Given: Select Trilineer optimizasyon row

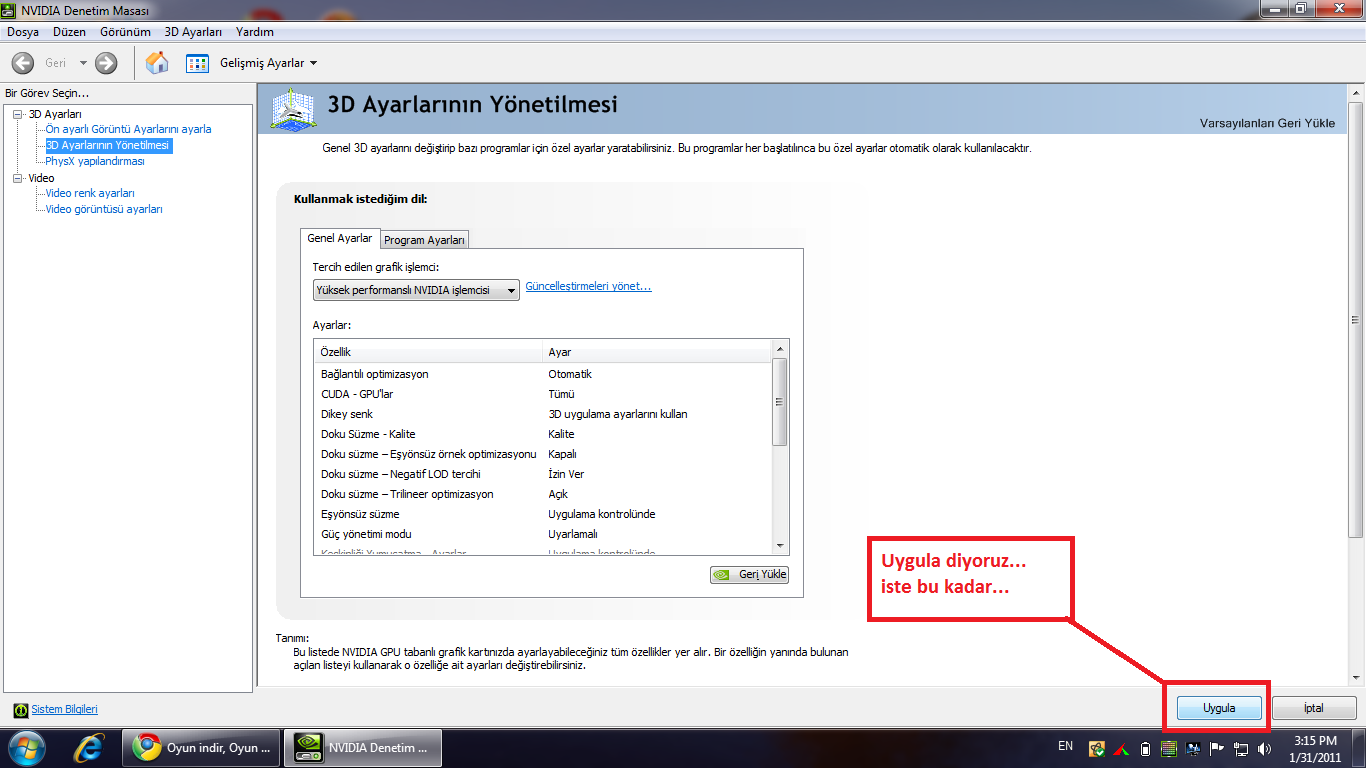Looking at the screenshot, I should pos(543,494).
